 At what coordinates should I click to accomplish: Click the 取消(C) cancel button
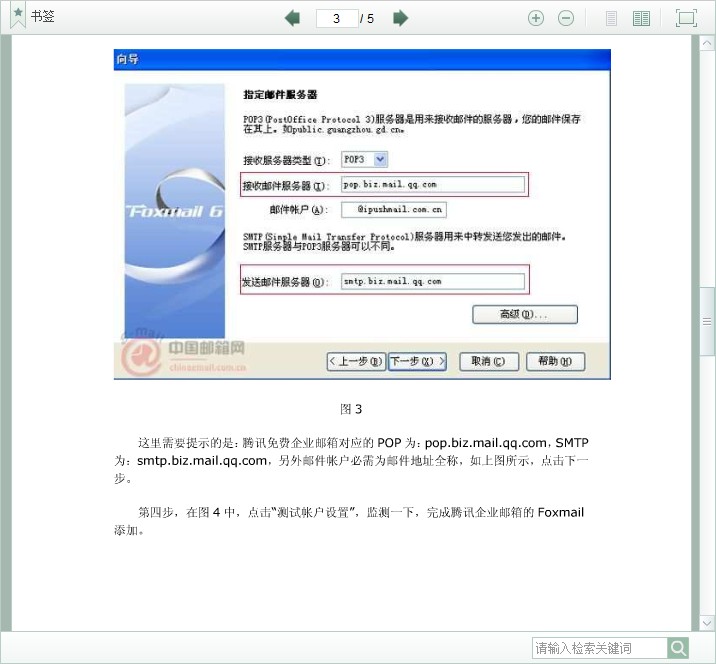[x=489, y=361]
